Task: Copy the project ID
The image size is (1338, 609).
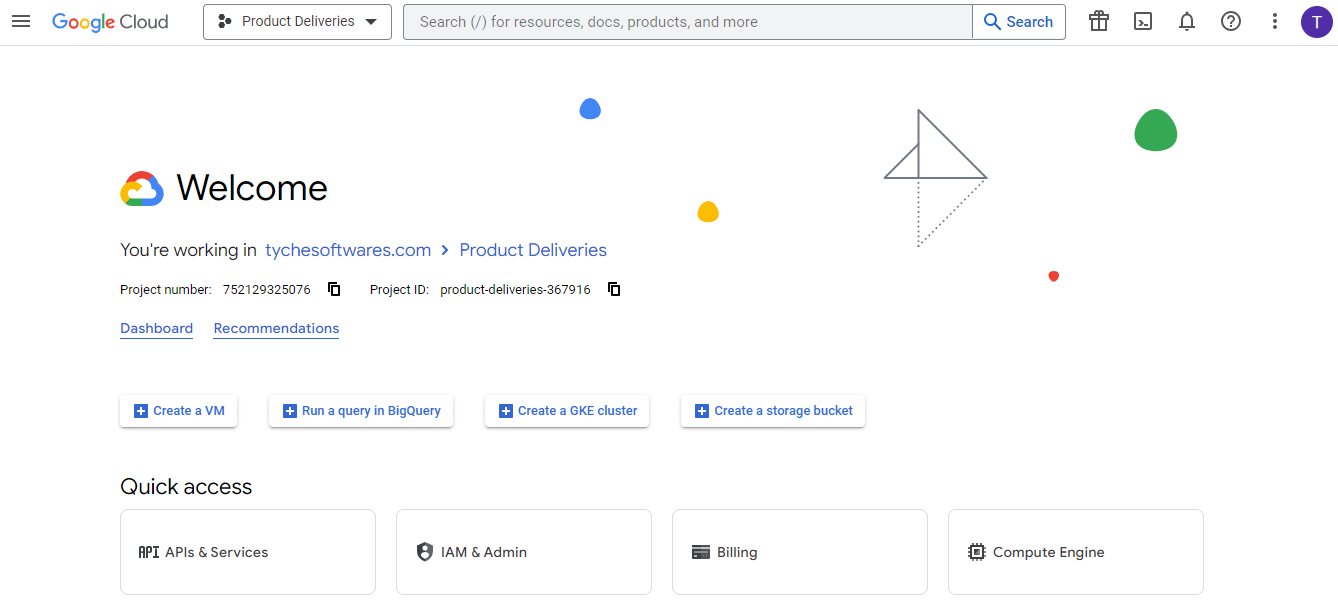Action: [x=614, y=289]
